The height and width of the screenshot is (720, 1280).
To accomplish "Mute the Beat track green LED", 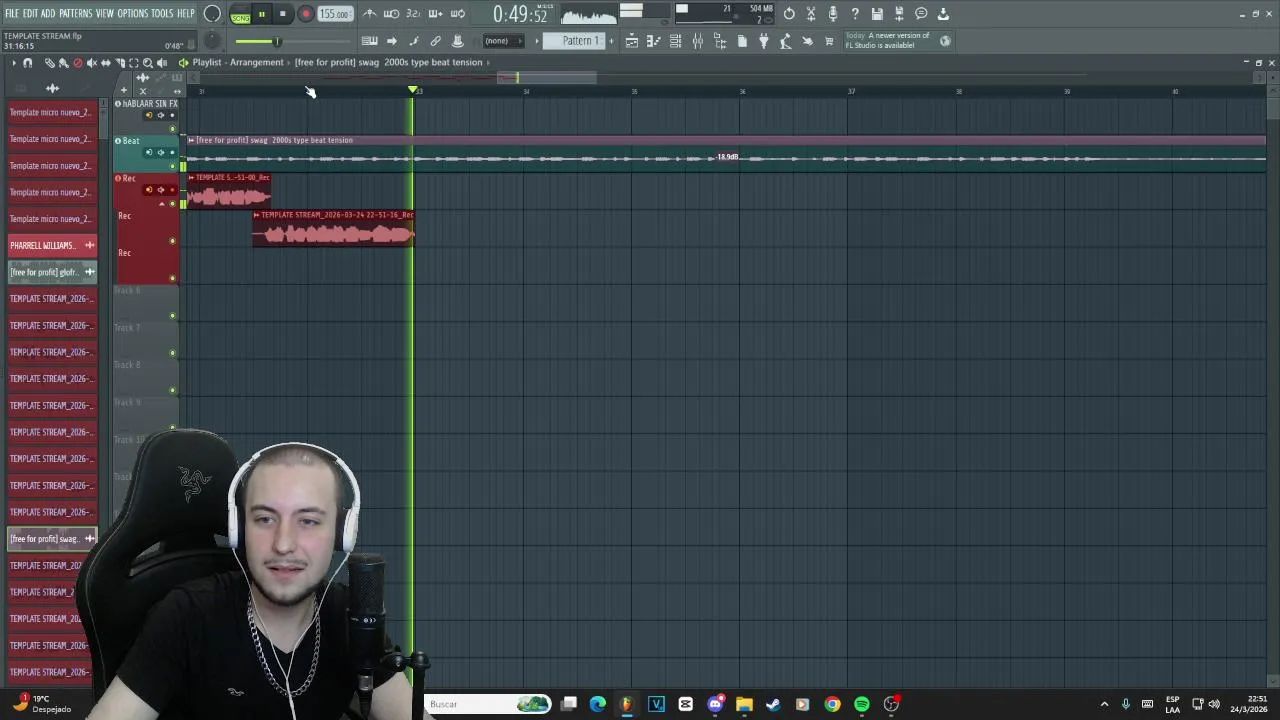I will [172, 167].
